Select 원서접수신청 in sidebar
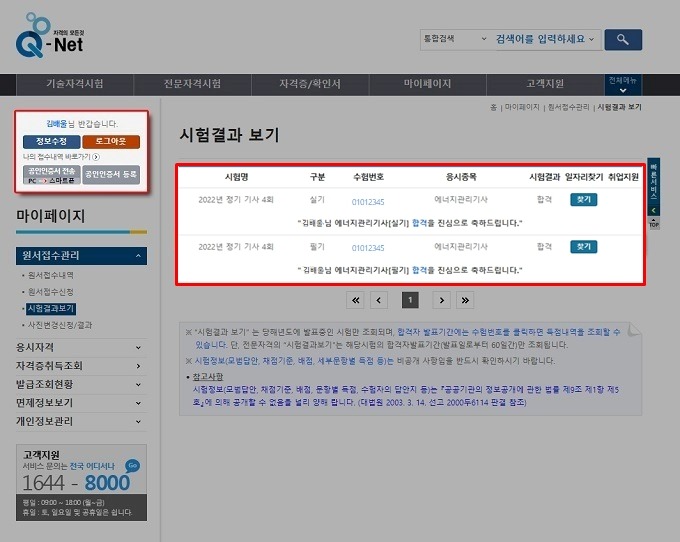680x542 pixels. coord(50,292)
